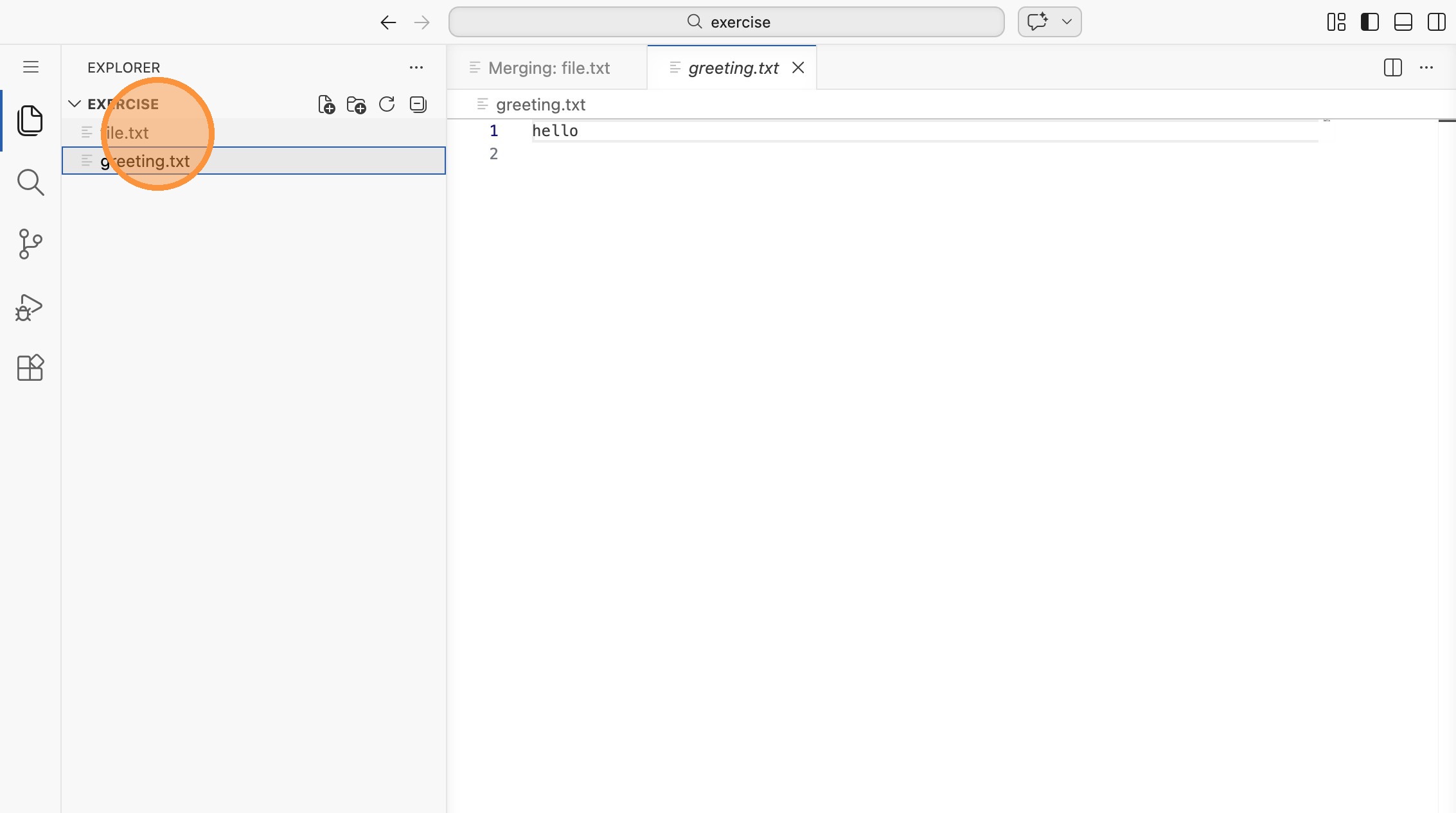Open file.txt in the Explorer tree
Screen dimensions: 1456x813
point(127,133)
